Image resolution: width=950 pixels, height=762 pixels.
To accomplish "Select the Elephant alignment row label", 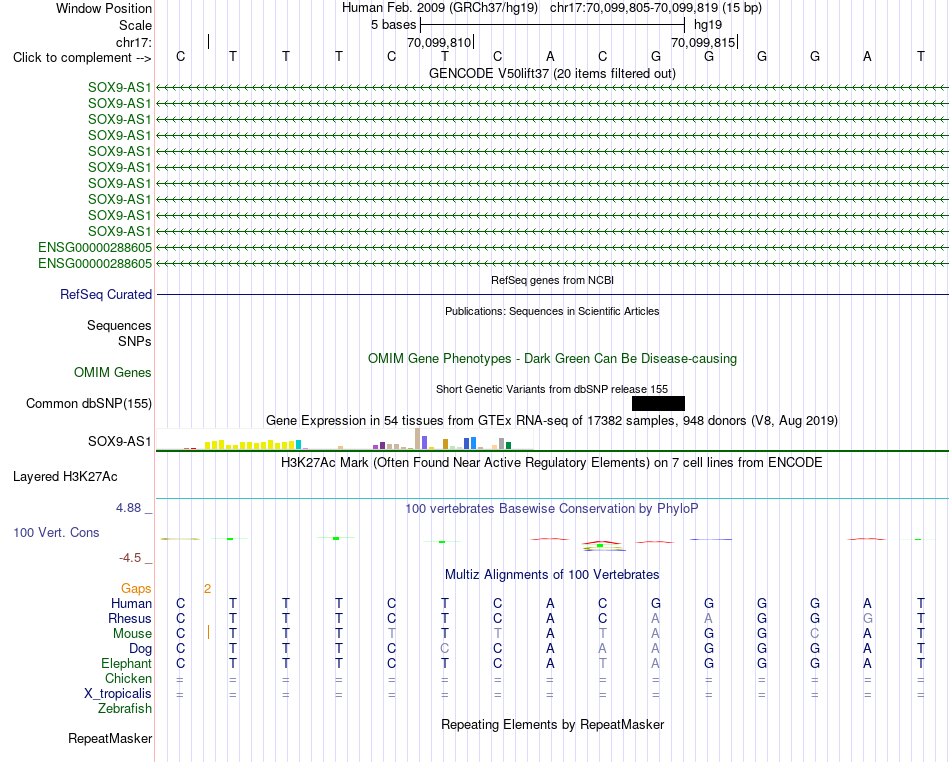I will click(127, 664).
